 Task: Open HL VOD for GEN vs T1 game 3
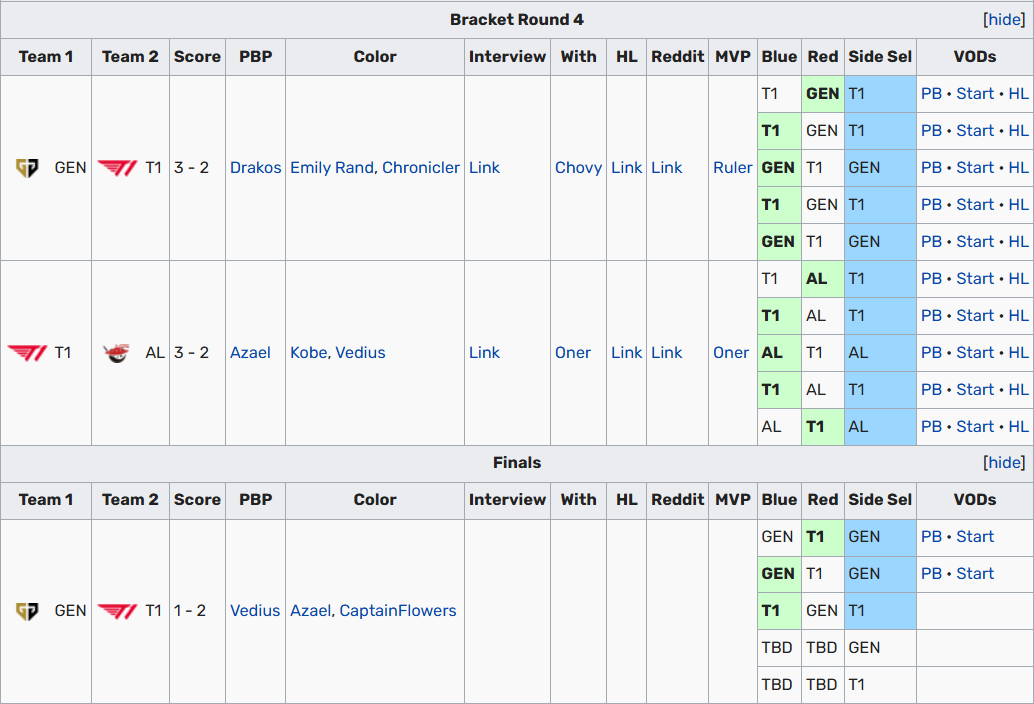pyautogui.click(x=1018, y=168)
